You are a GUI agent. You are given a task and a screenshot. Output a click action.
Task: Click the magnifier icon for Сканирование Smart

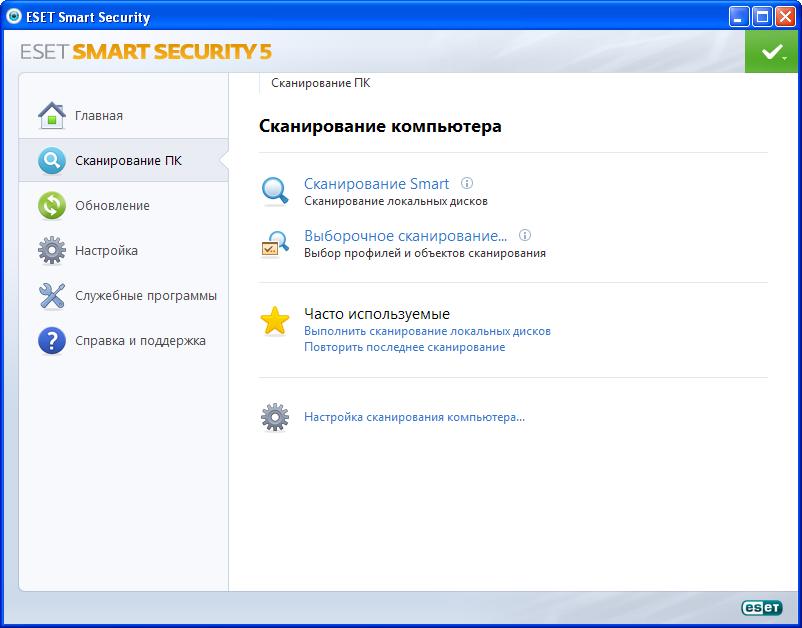(275, 191)
